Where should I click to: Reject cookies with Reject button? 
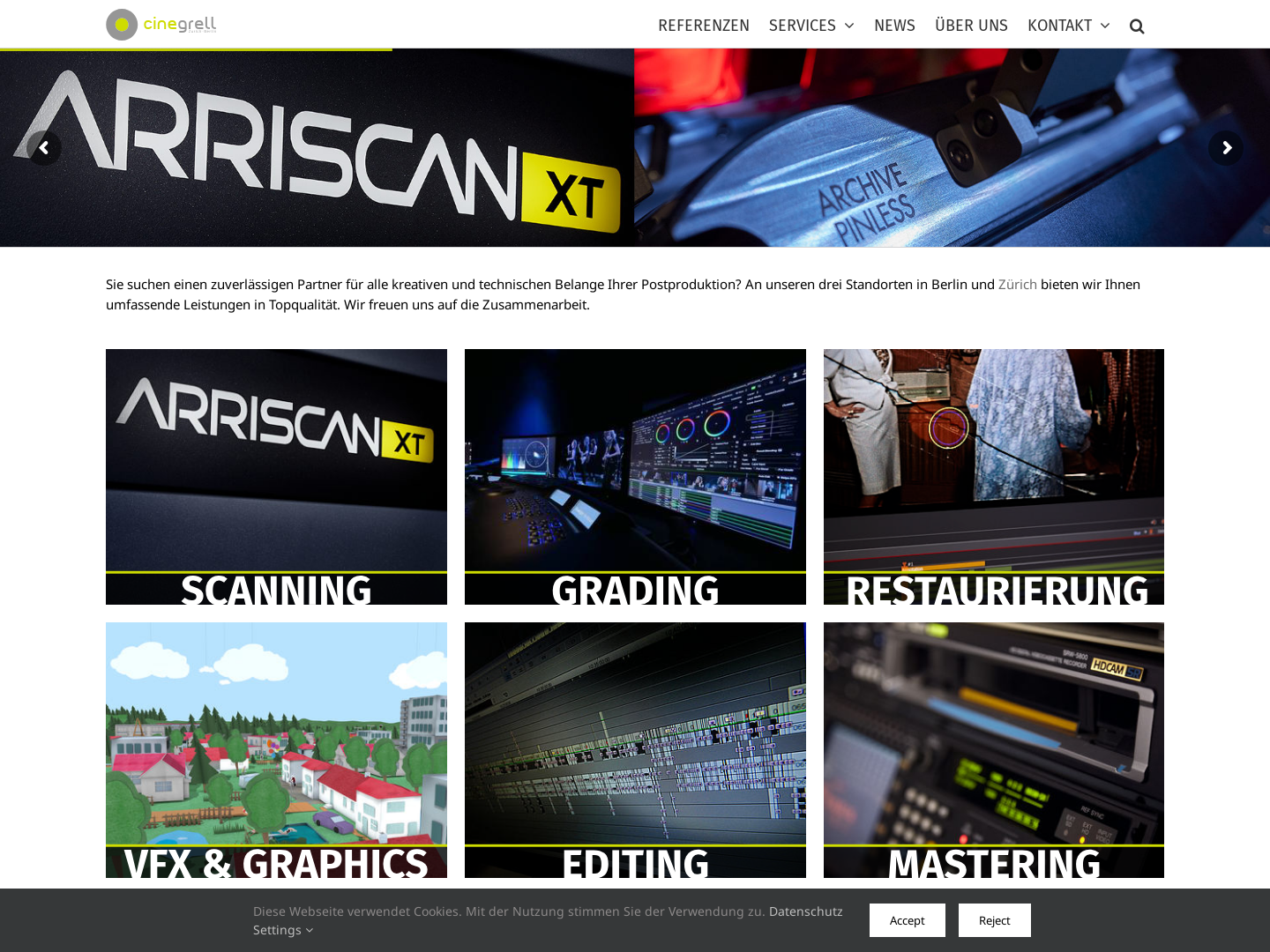(x=995, y=920)
